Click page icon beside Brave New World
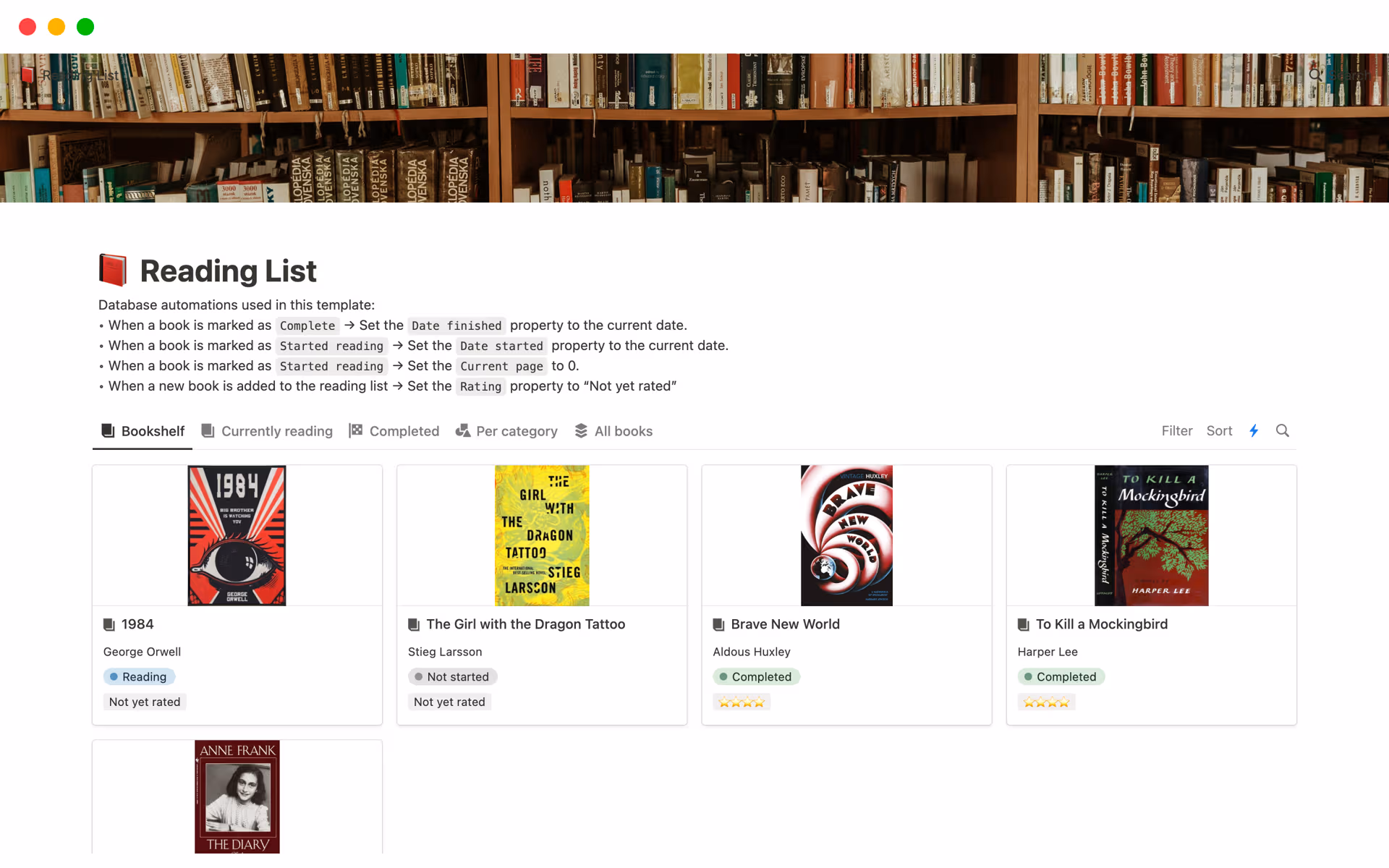 (718, 624)
